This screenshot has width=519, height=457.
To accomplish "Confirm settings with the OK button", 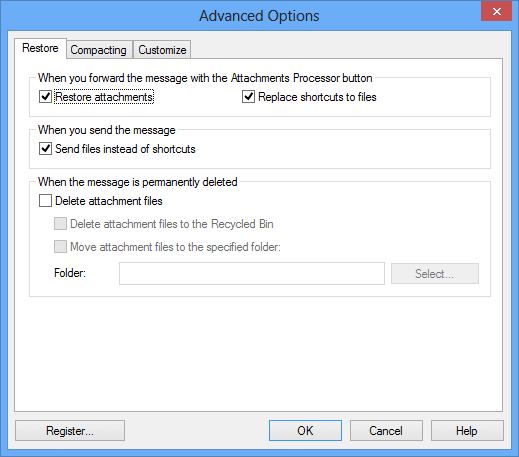I will pos(305,431).
